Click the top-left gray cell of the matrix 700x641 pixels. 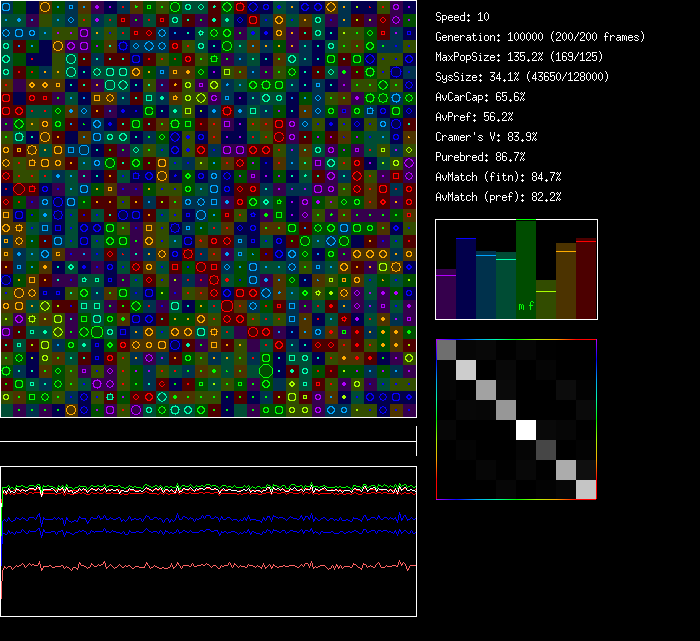point(446,349)
